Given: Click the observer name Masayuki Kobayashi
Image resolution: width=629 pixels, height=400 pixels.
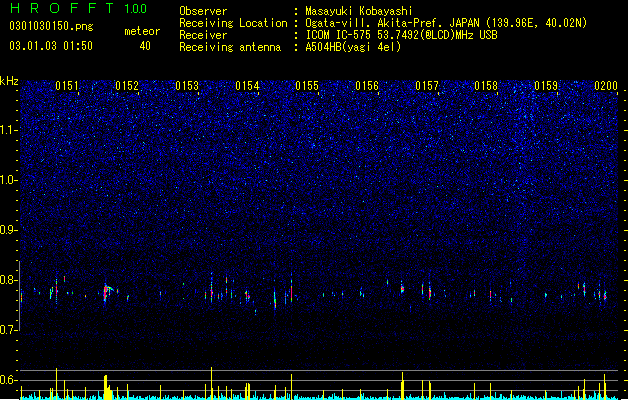Looking at the screenshot, I should [359, 11].
